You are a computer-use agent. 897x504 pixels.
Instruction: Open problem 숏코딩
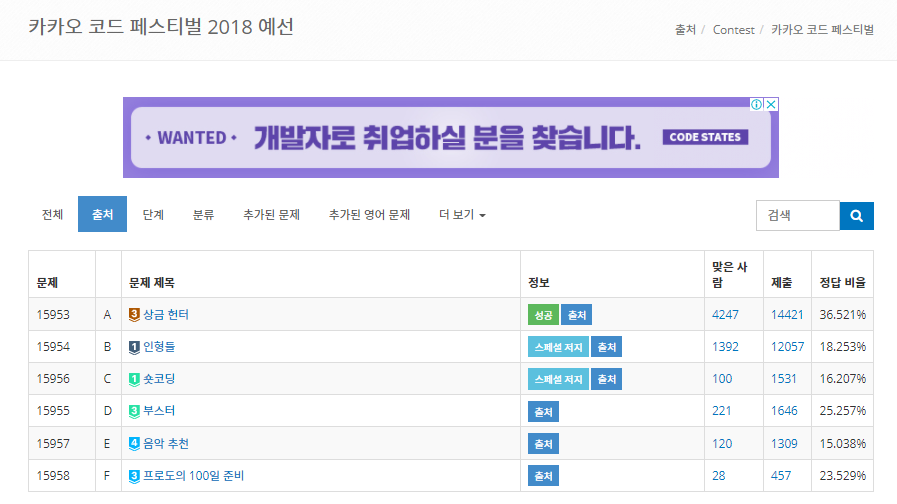(159, 379)
